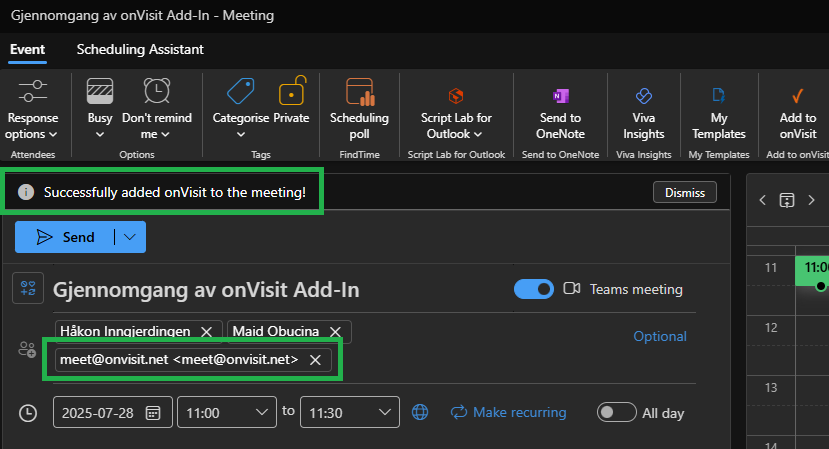Turn off the Teams meeting toggle
829x449 pixels.
point(533,289)
